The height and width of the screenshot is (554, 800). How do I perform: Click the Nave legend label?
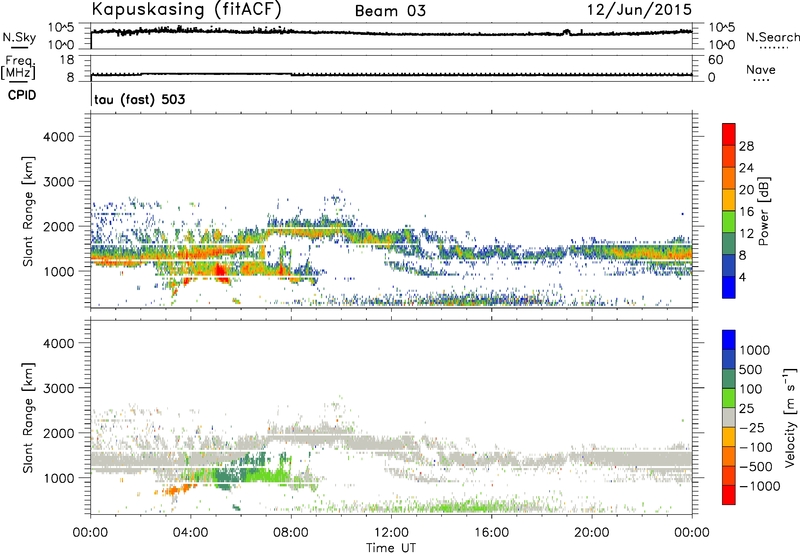761,69
